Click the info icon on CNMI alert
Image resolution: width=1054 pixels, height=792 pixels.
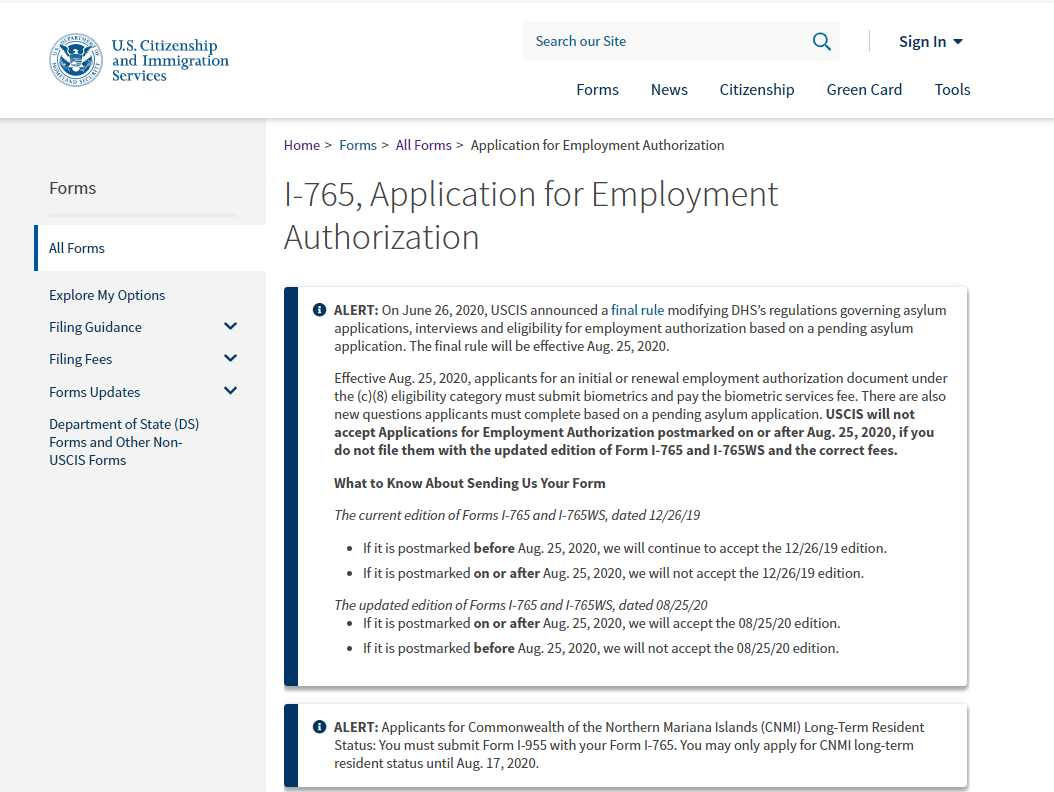click(319, 727)
